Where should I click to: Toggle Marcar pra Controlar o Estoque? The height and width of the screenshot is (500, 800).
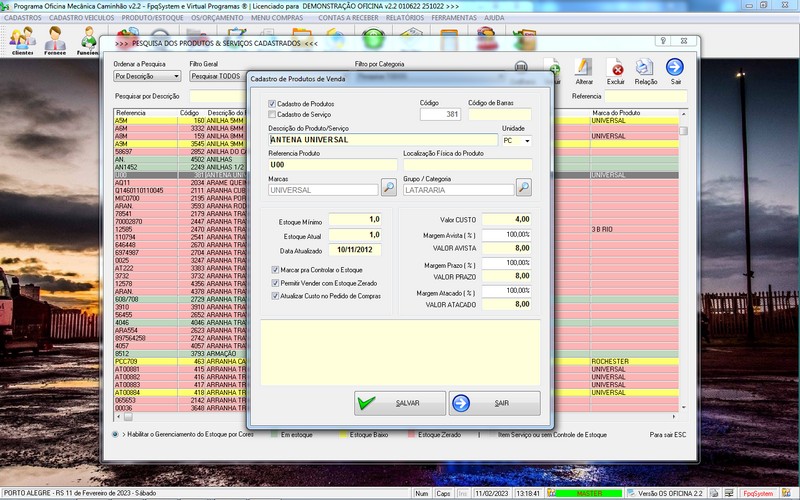click(x=276, y=270)
